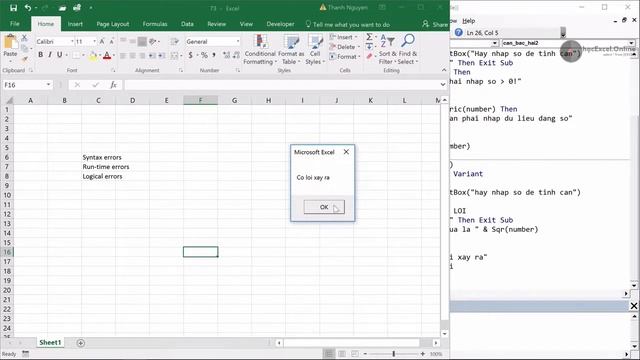
Task: Open VBA editor Help question icon
Action: [x=458, y=32]
